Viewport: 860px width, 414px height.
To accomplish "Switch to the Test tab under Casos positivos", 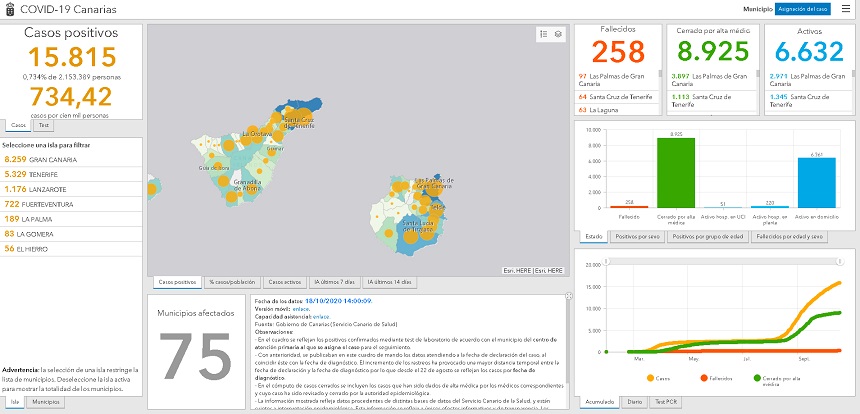I will coord(44,125).
